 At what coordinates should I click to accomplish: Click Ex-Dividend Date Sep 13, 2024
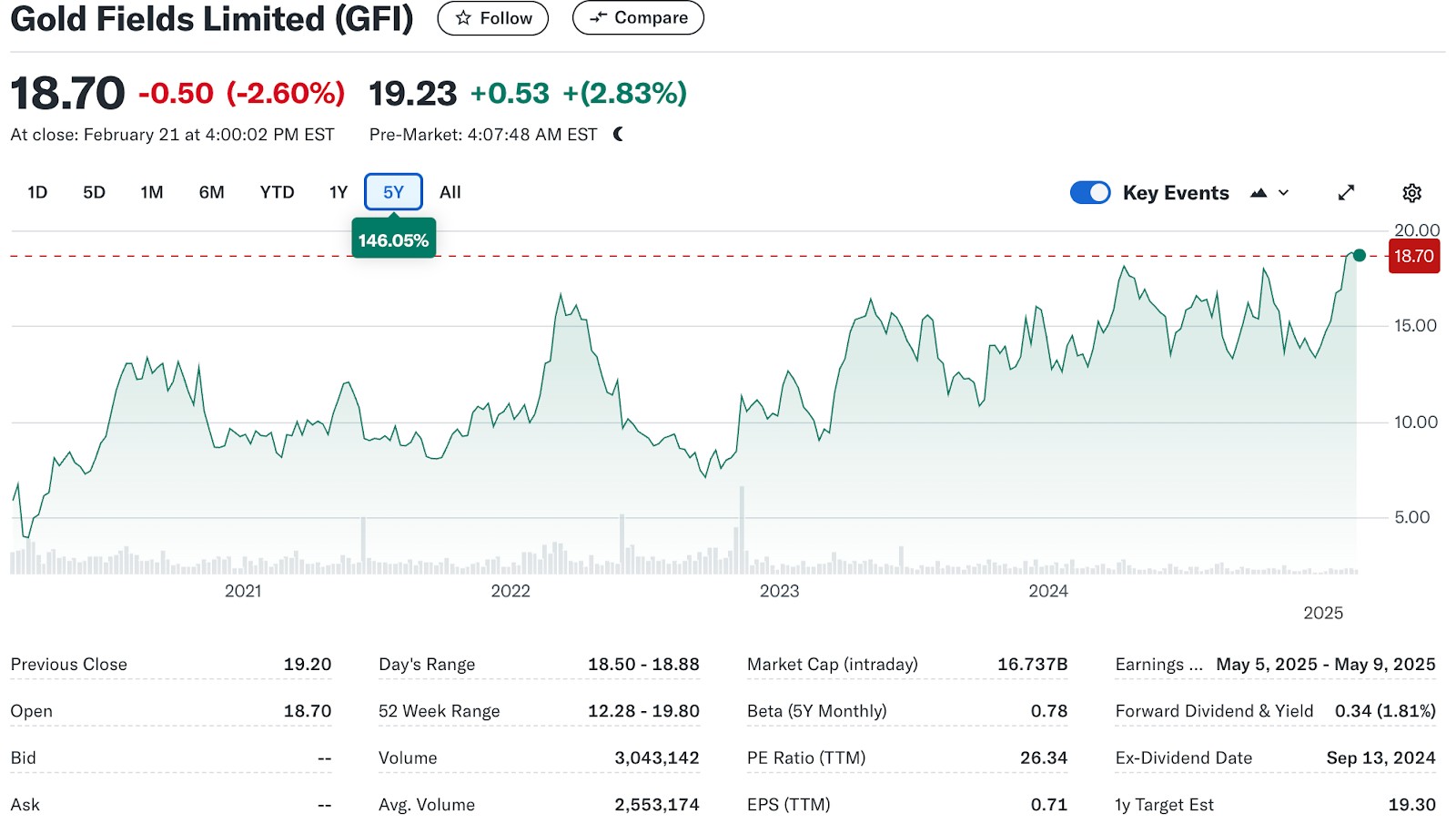[1380, 758]
